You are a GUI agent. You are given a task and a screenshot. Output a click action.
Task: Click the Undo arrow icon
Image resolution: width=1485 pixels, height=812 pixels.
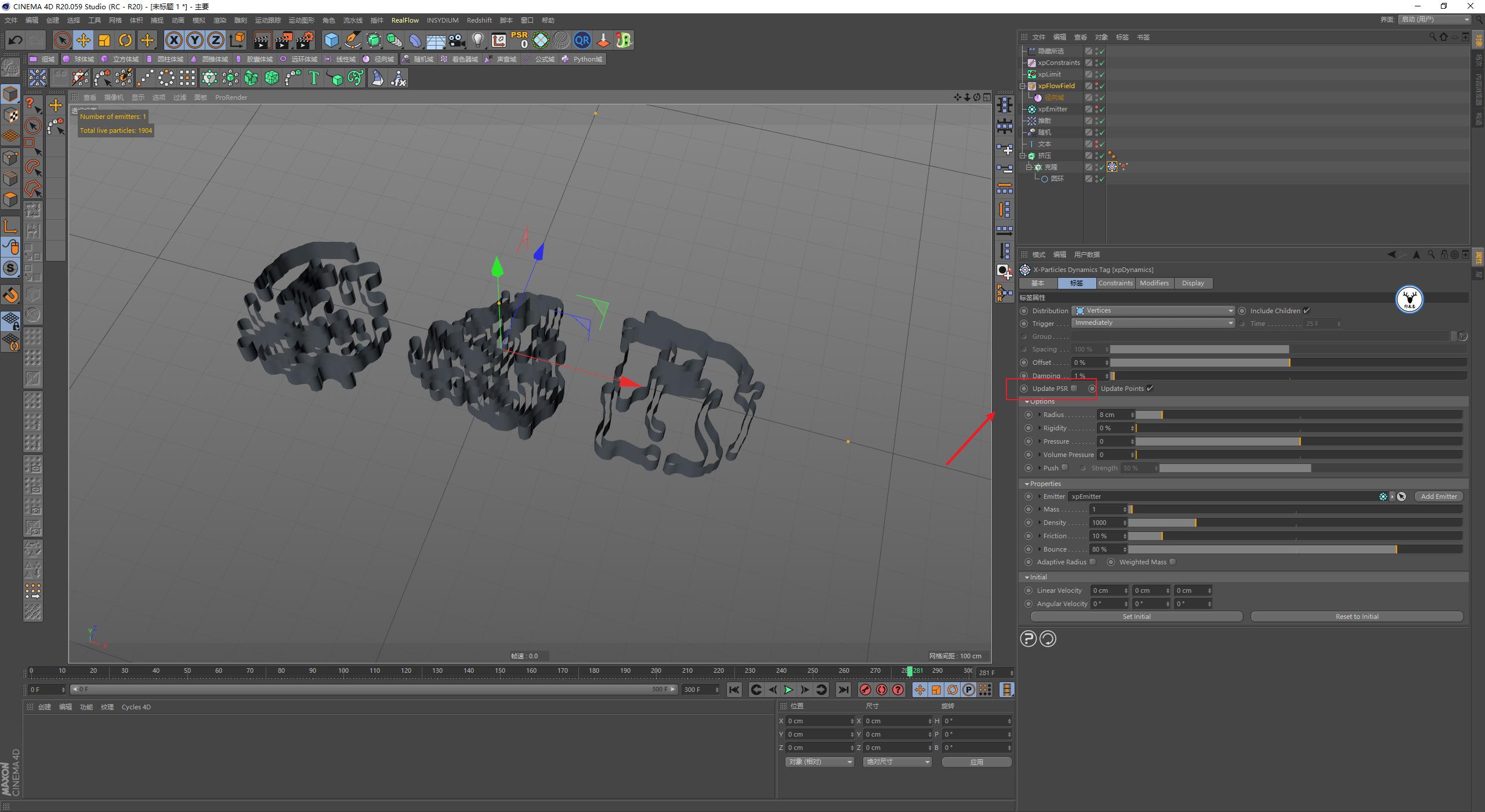15,39
